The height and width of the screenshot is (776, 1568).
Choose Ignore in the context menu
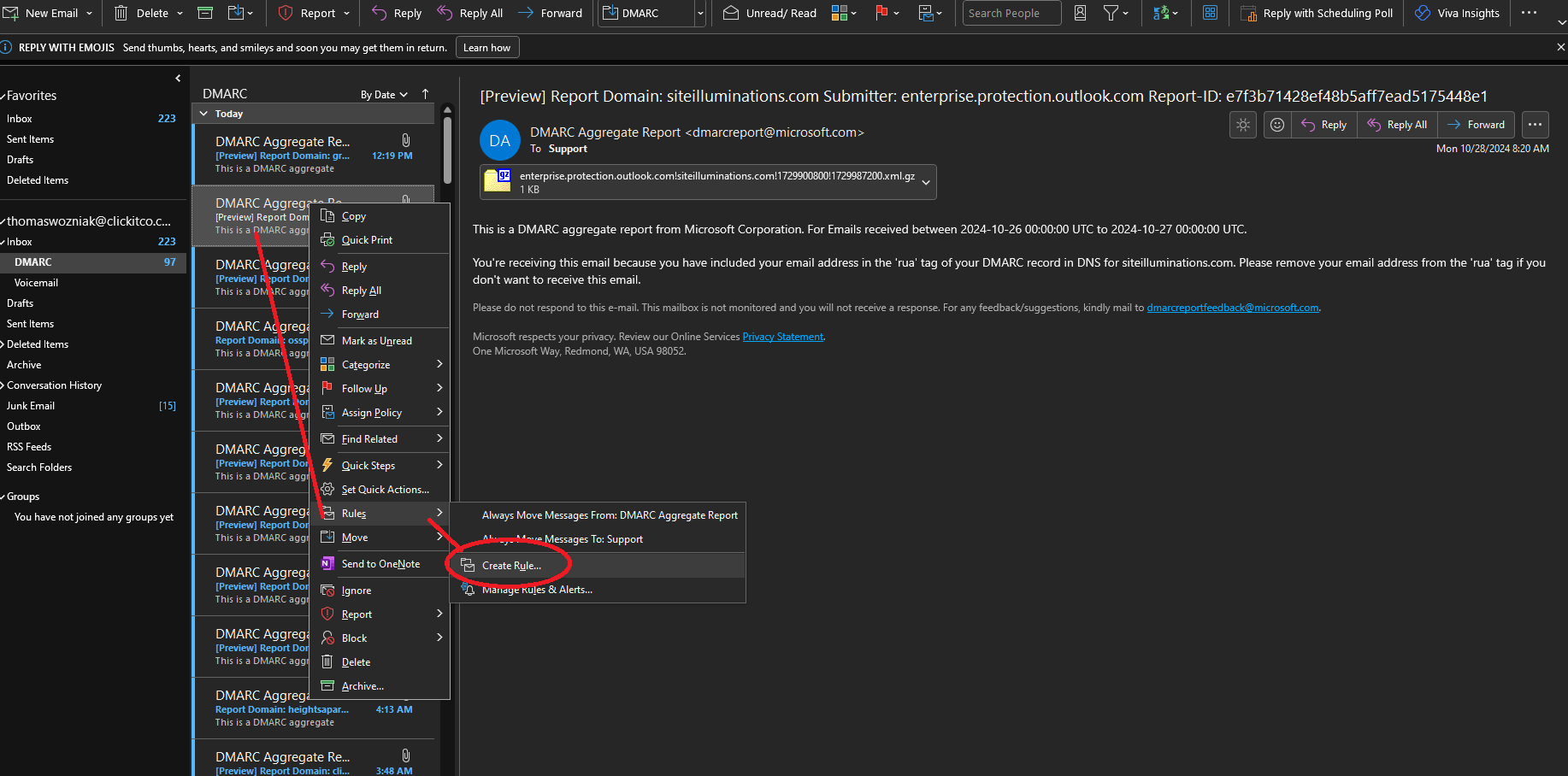tap(380, 591)
